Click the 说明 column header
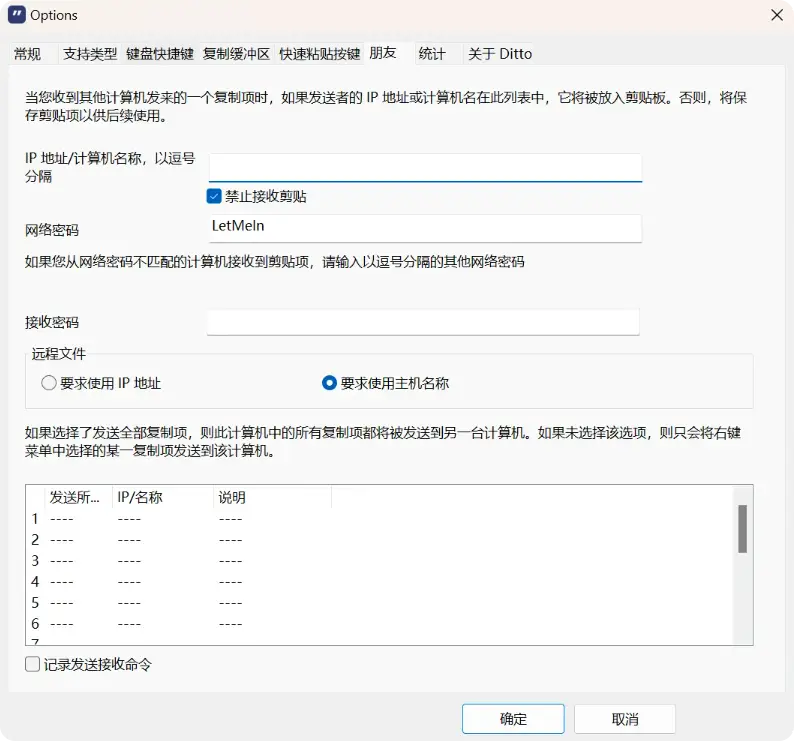 point(272,497)
